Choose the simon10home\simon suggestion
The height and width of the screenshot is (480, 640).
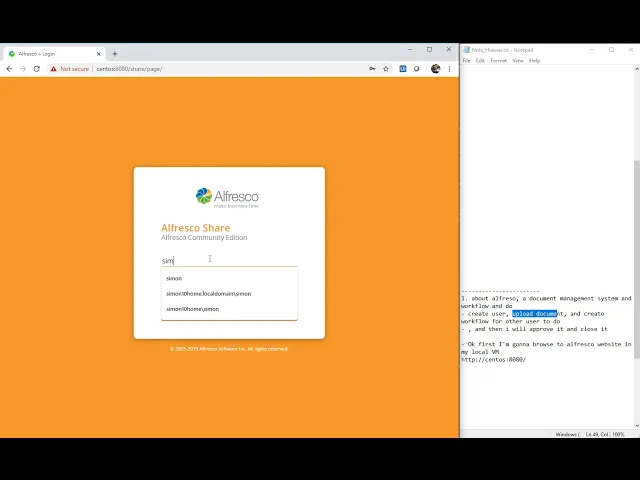(229, 309)
